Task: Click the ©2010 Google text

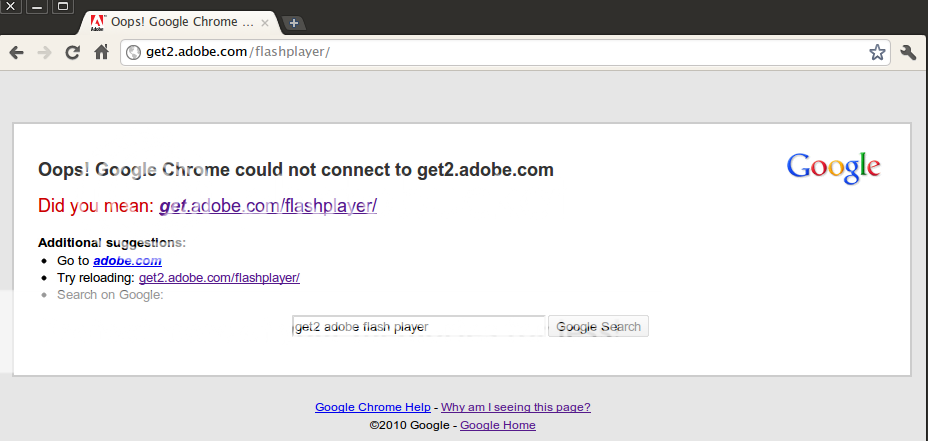Action: (411, 425)
